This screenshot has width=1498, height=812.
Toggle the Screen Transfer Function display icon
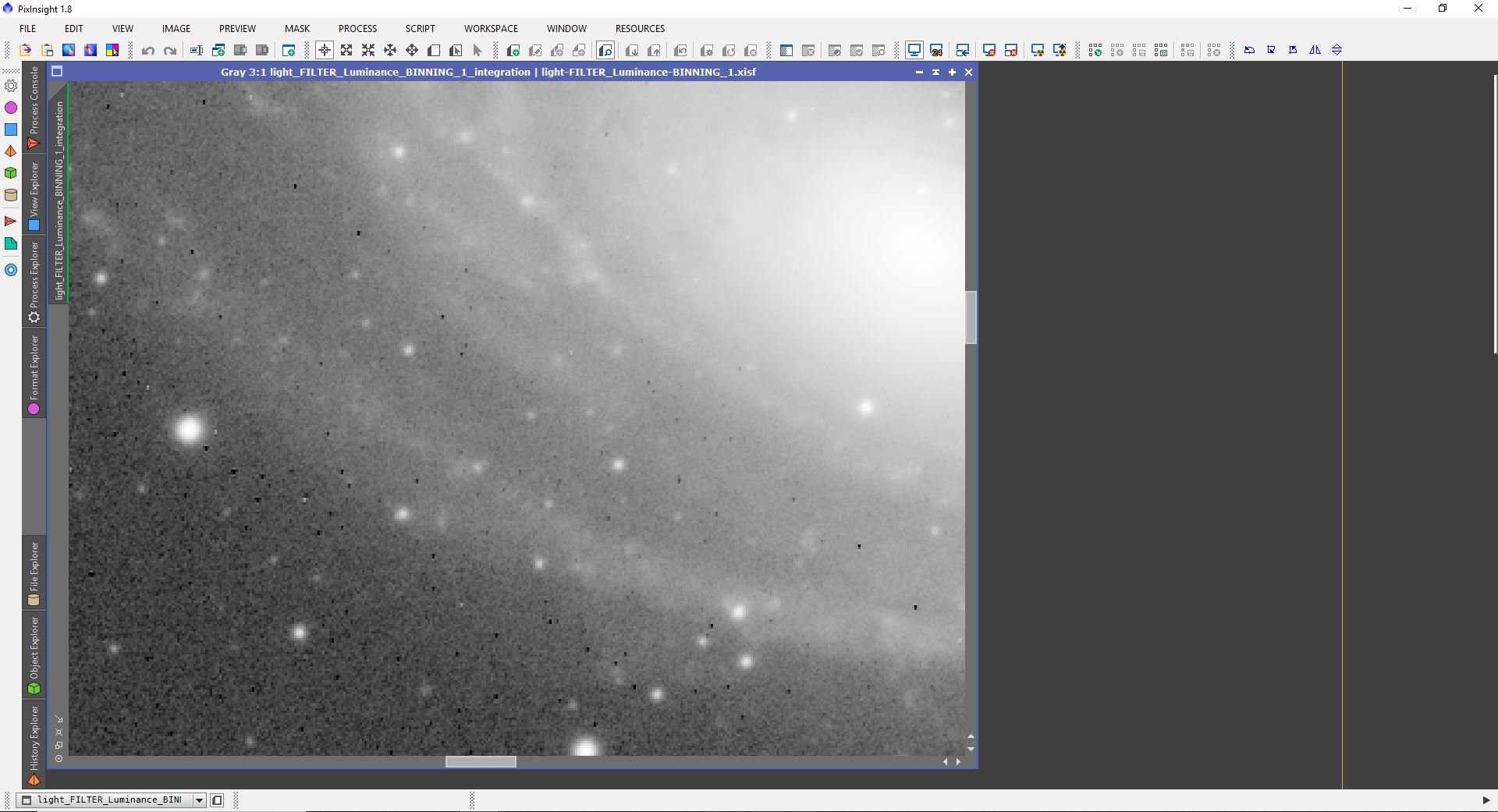[914, 51]
